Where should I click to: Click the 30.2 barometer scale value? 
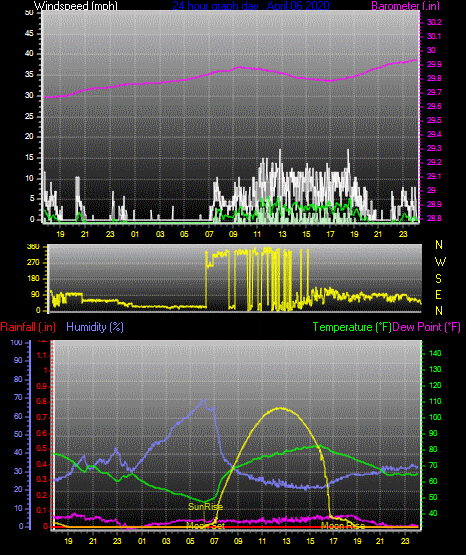point(434,22)
